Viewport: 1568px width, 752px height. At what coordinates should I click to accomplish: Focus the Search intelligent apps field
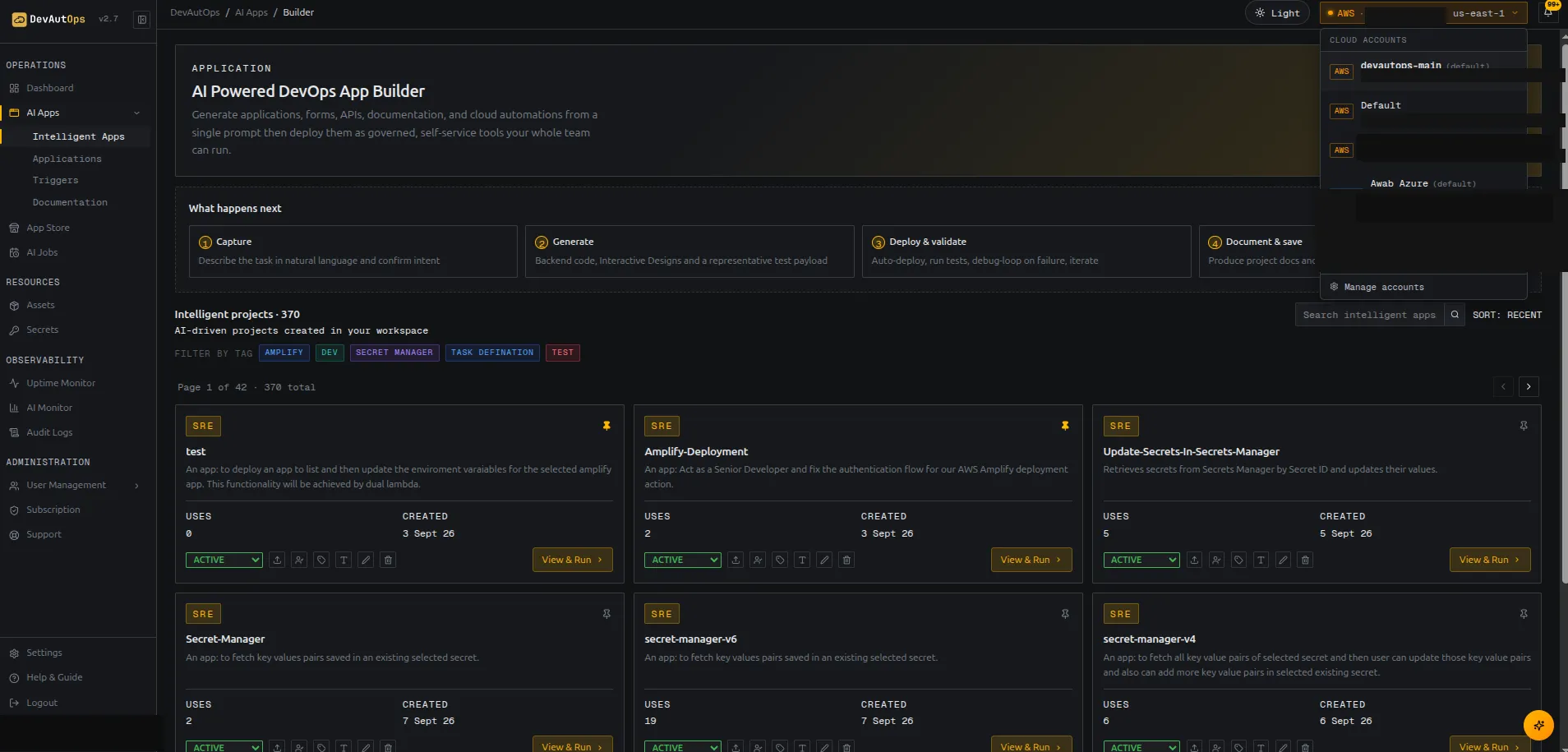point(1370,315)
